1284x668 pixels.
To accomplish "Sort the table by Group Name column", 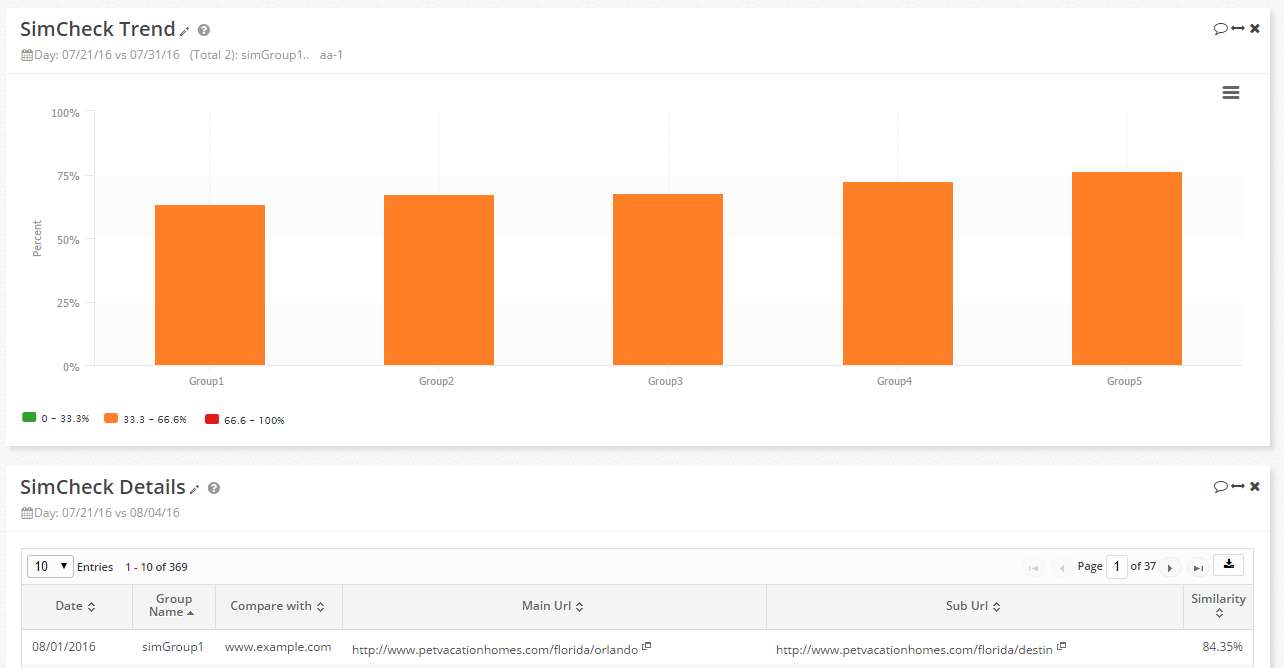I will tap(174, 606).
